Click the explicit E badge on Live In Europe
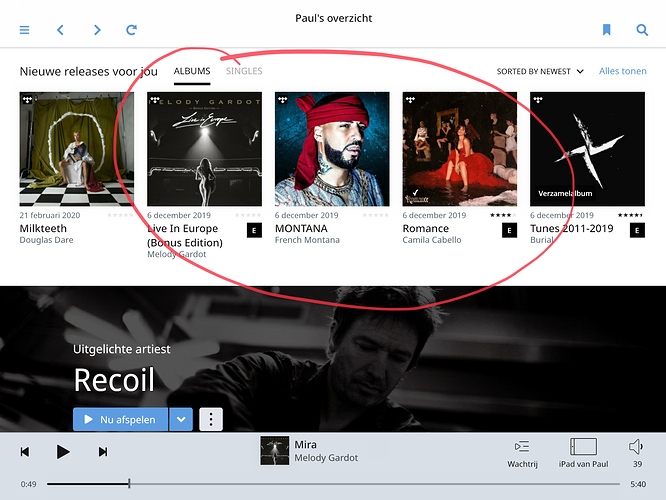 point(254,230)
